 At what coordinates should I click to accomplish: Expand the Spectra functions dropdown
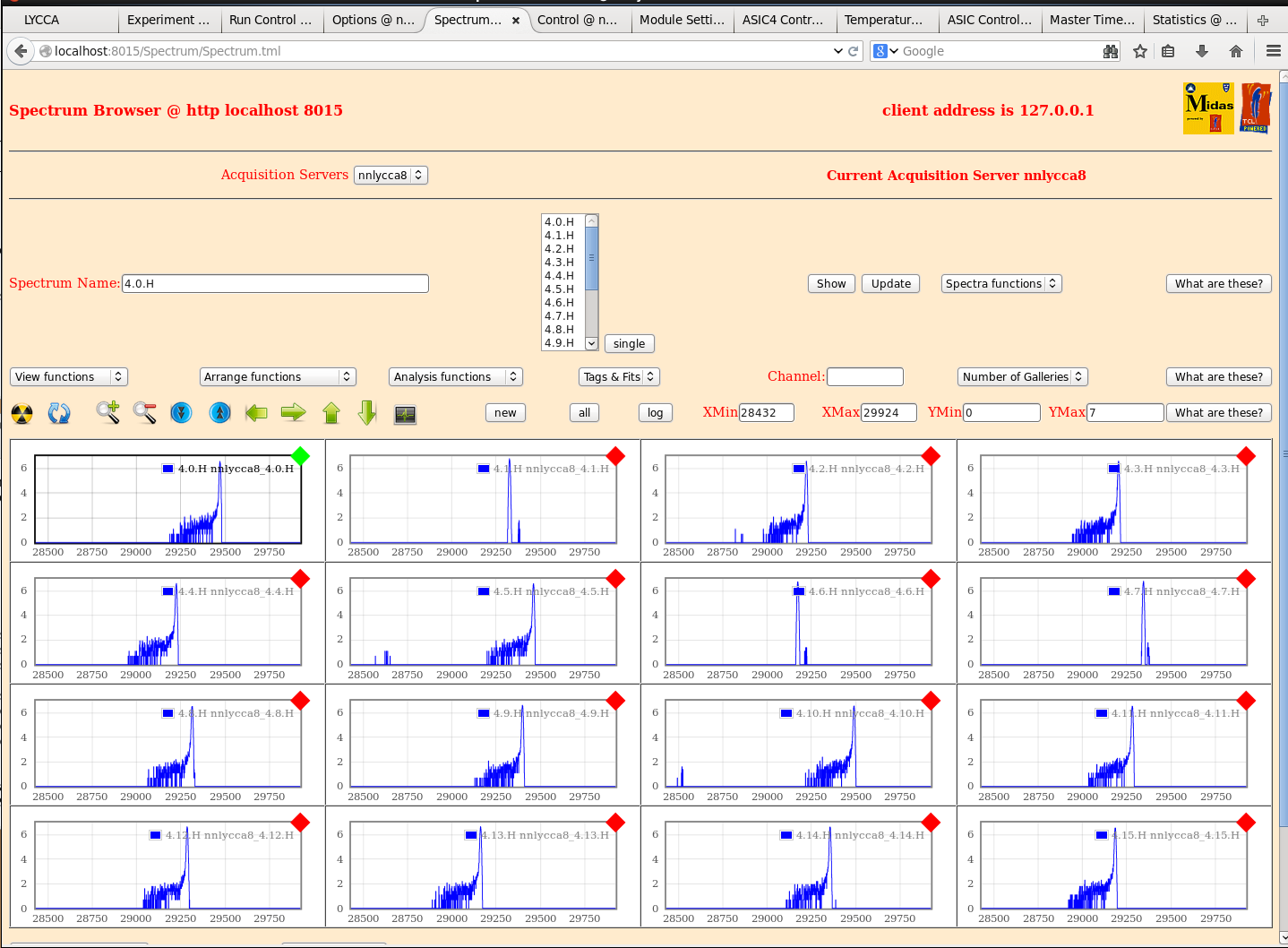point(1000,284)
